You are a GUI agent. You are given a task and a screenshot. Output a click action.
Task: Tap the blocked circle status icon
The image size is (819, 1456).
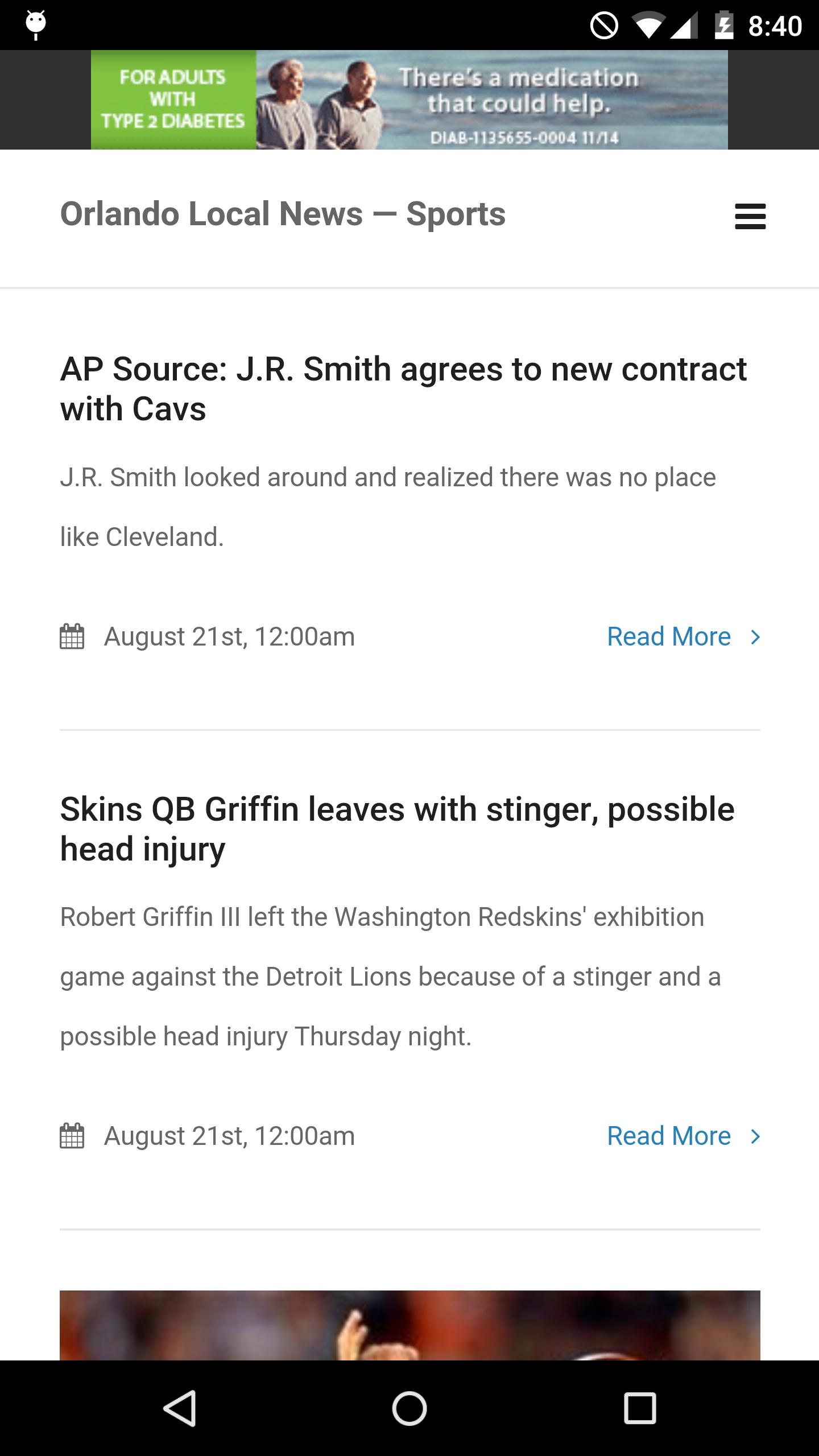tap(604, 26)
